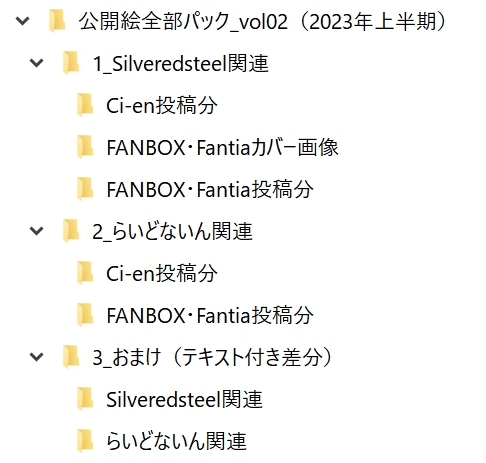
Task: Click folder icon of 公開絵全部パック_vol02
Action: pyautogui.click(x=57, y=21)
